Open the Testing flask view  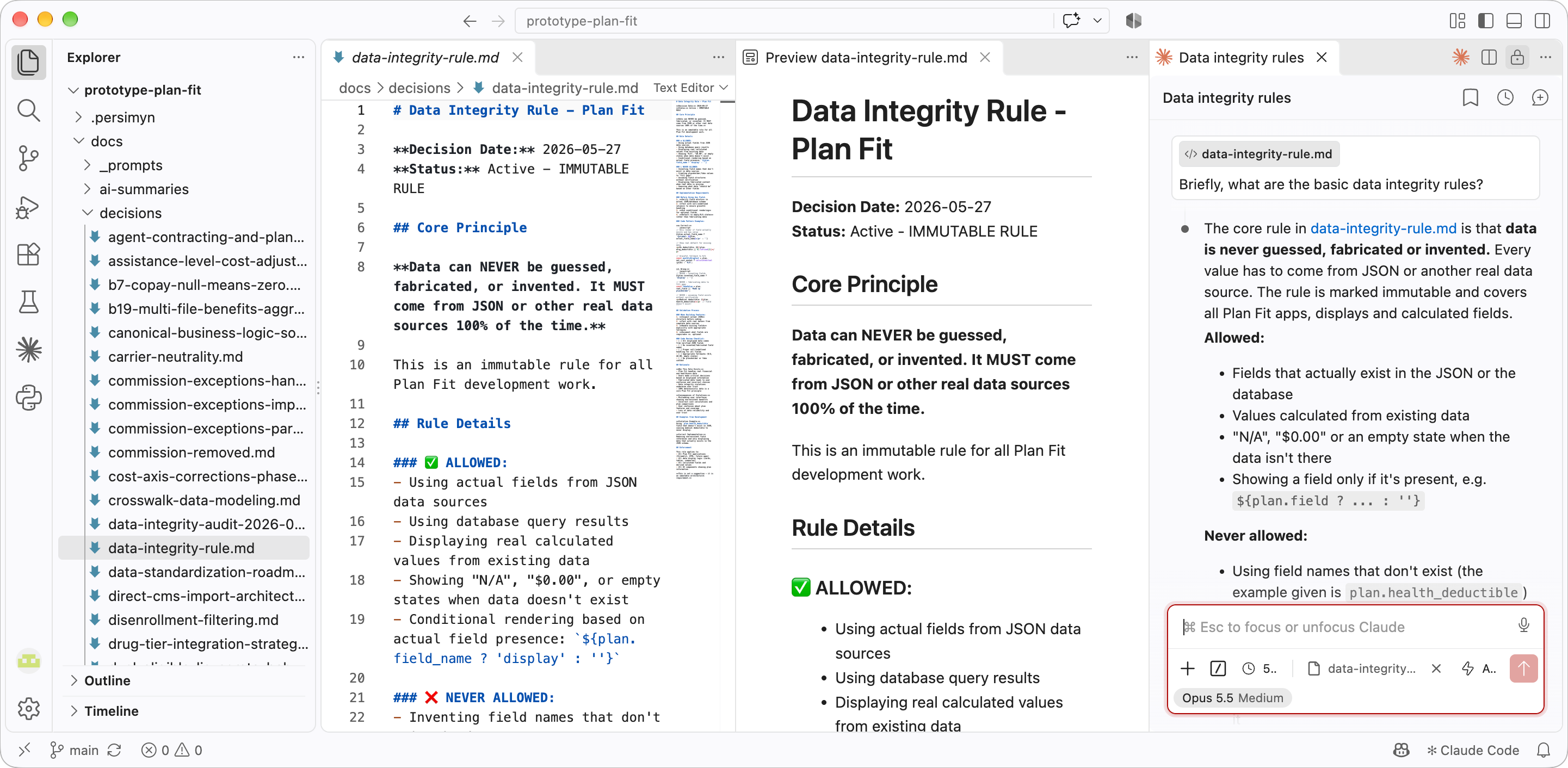tap(29, 302)
